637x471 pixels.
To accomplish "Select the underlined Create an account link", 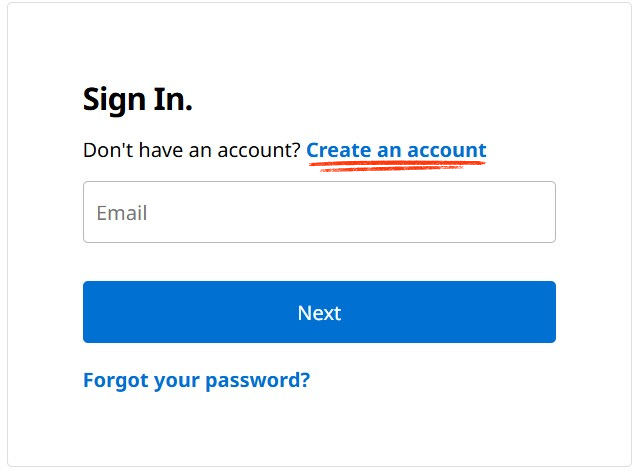I will [x=396, y=150].
